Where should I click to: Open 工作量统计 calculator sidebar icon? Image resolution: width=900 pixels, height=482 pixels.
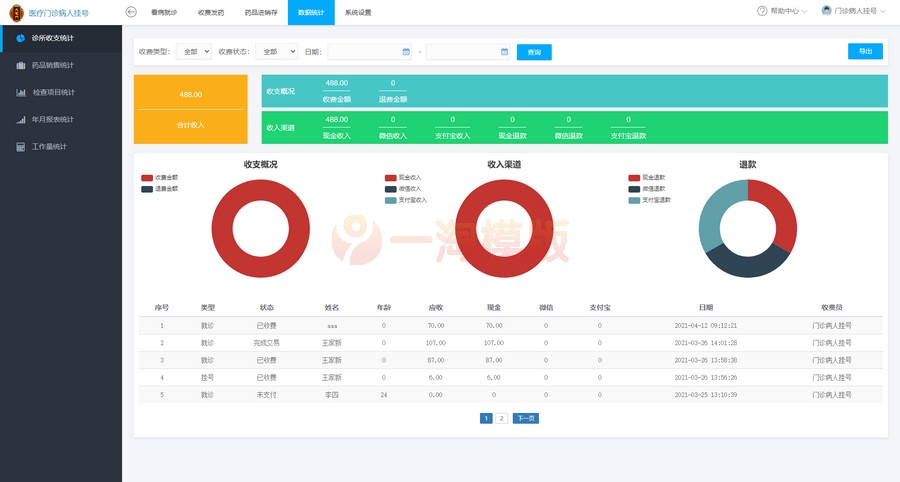coord(21,147)
